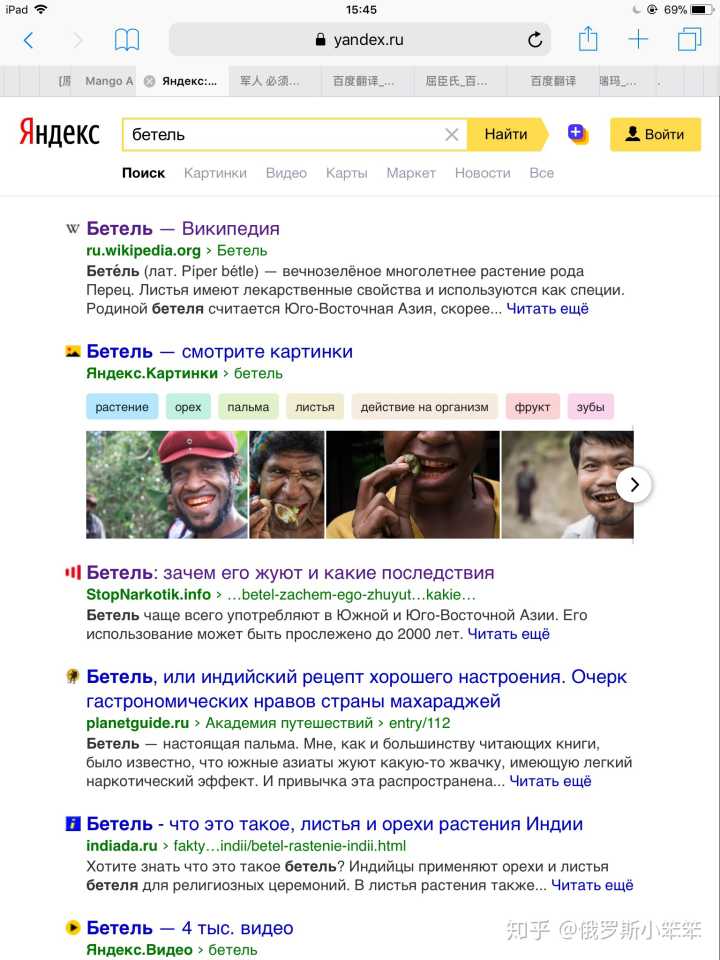Tap Safari back arrow

28,40
